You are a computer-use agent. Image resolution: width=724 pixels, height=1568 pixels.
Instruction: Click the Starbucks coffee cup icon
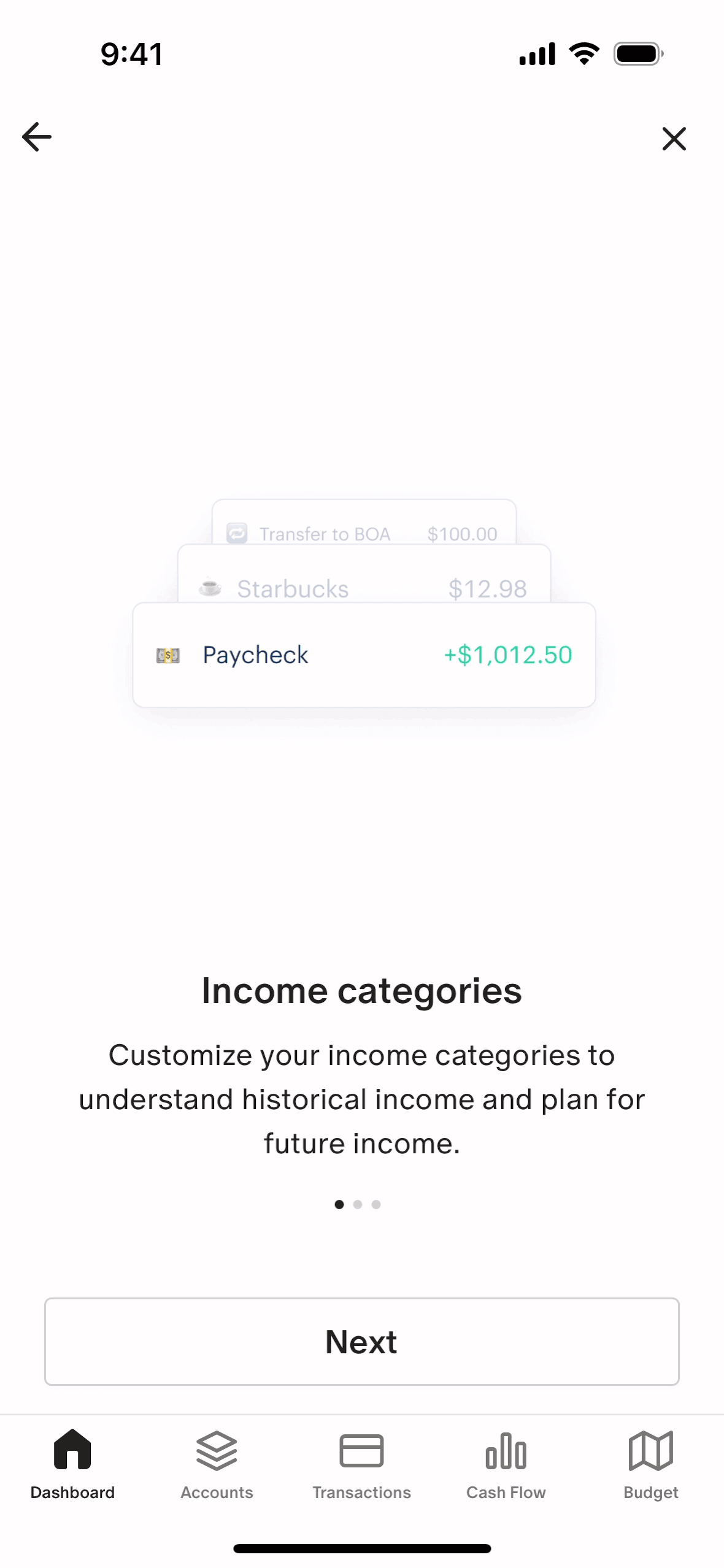pyautogui.click(x=210, y=588)
